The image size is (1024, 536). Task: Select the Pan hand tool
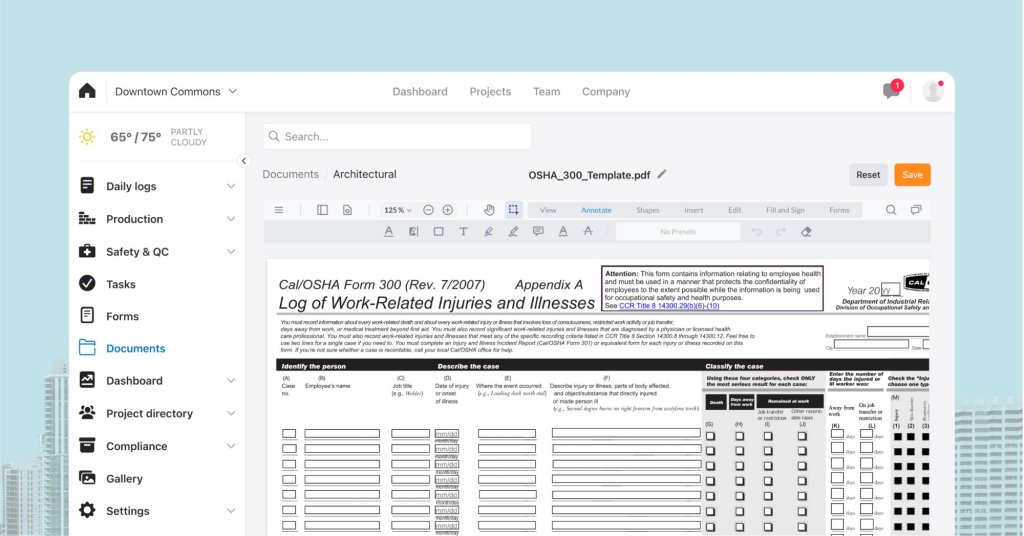click(x=489, y=210)
